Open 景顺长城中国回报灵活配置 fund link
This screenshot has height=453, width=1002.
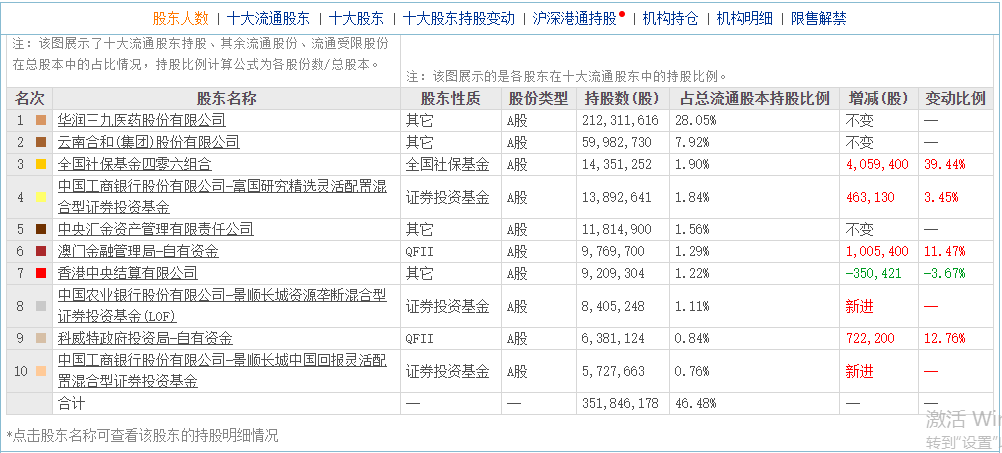[x=222, y=371]
